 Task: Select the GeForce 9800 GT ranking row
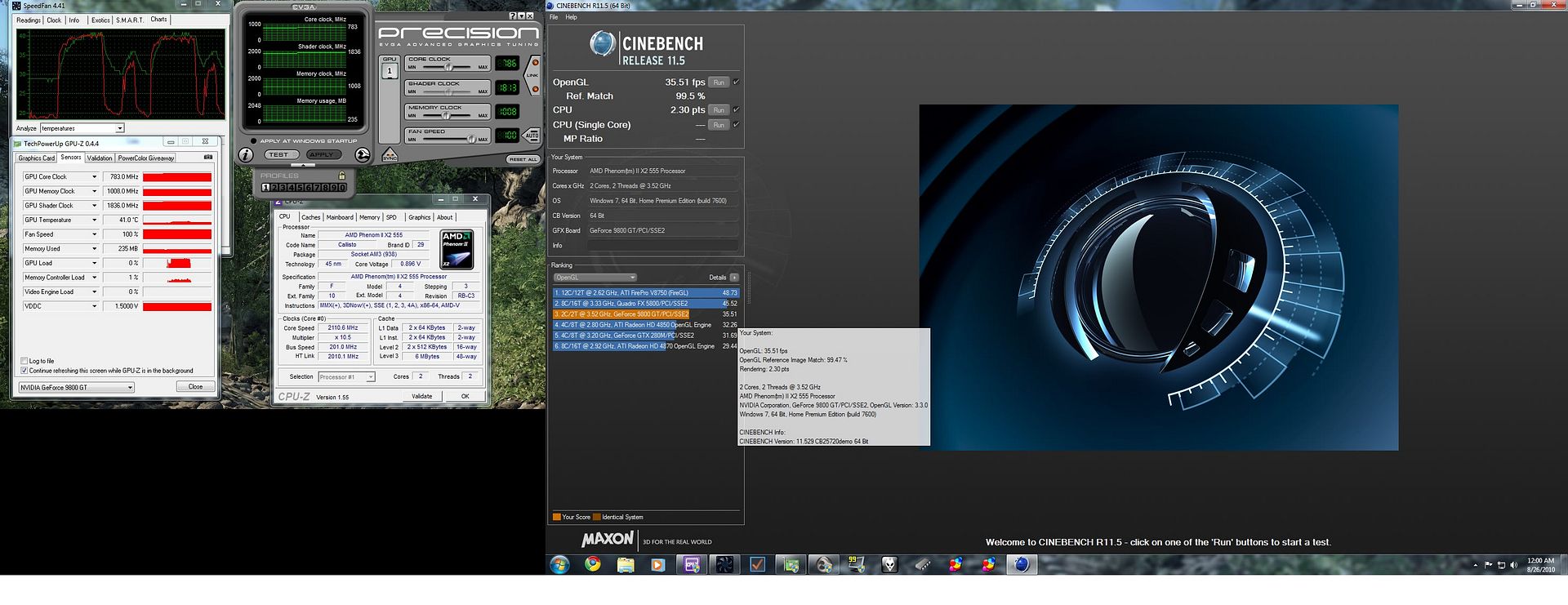[645, 314]
